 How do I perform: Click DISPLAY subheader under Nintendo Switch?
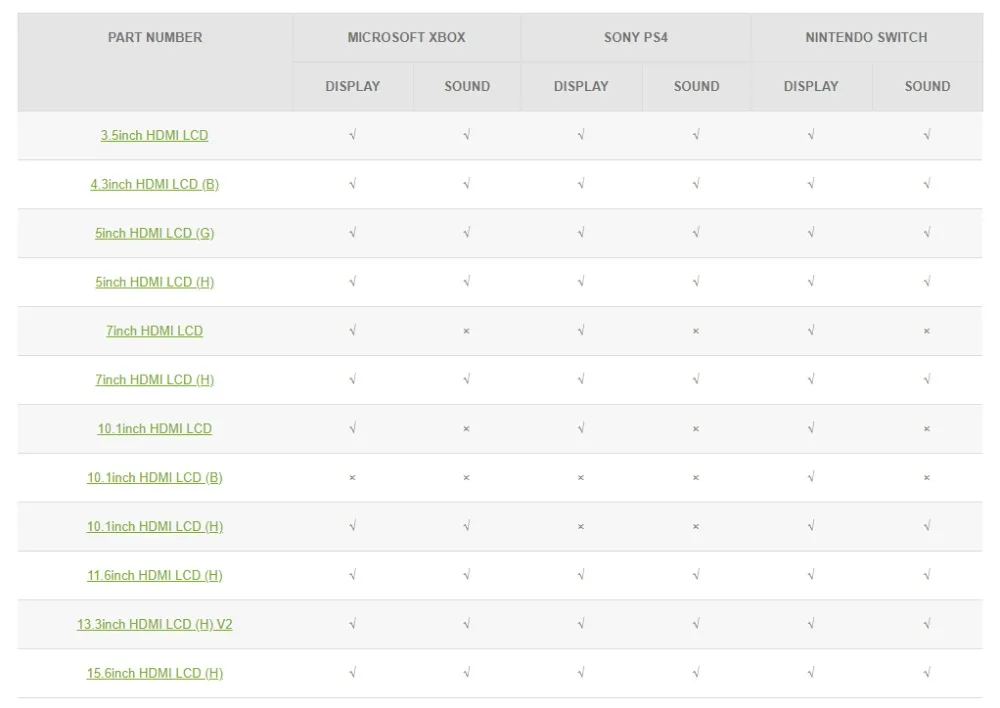point(811,86)
